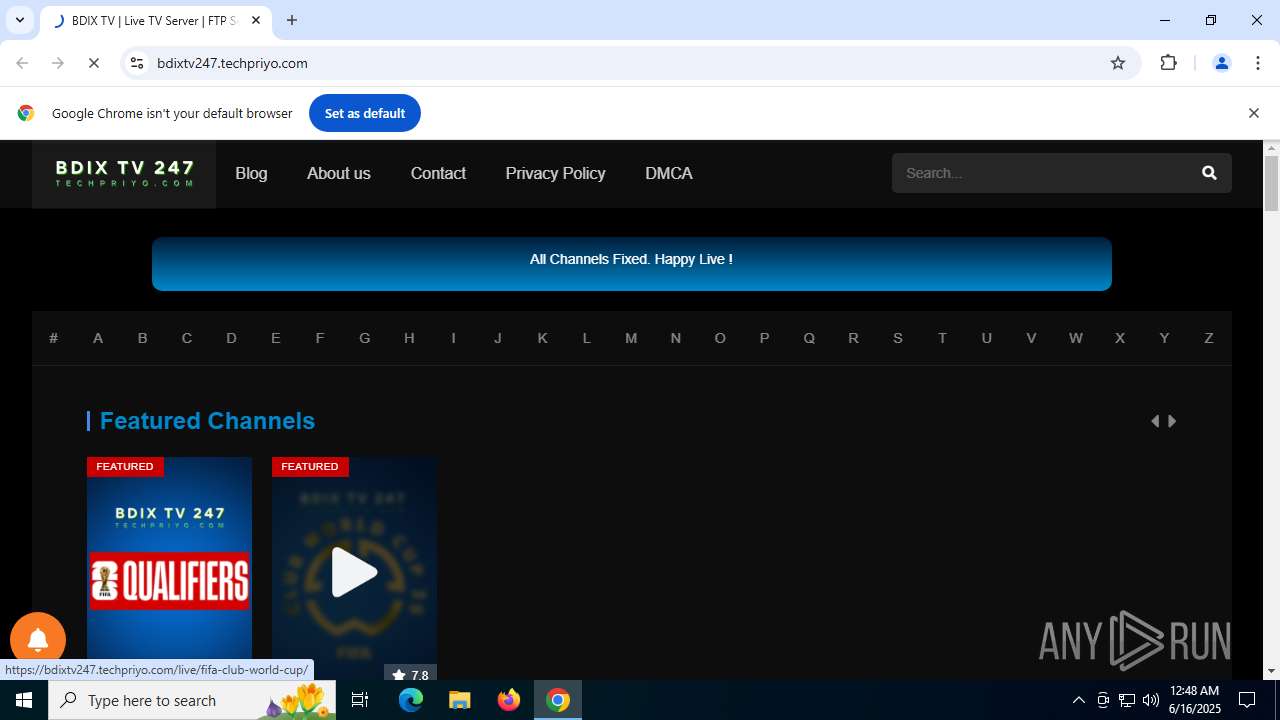This screenshot has width=1280, height=720.
Task: Filter channels by letter W
Action: pyautogui.click(x=1075, y=338)
